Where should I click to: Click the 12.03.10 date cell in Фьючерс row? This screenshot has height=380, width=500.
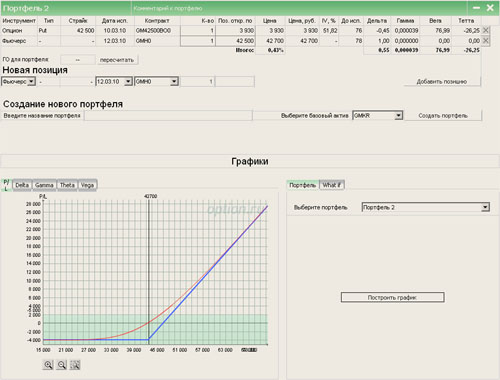115,41
